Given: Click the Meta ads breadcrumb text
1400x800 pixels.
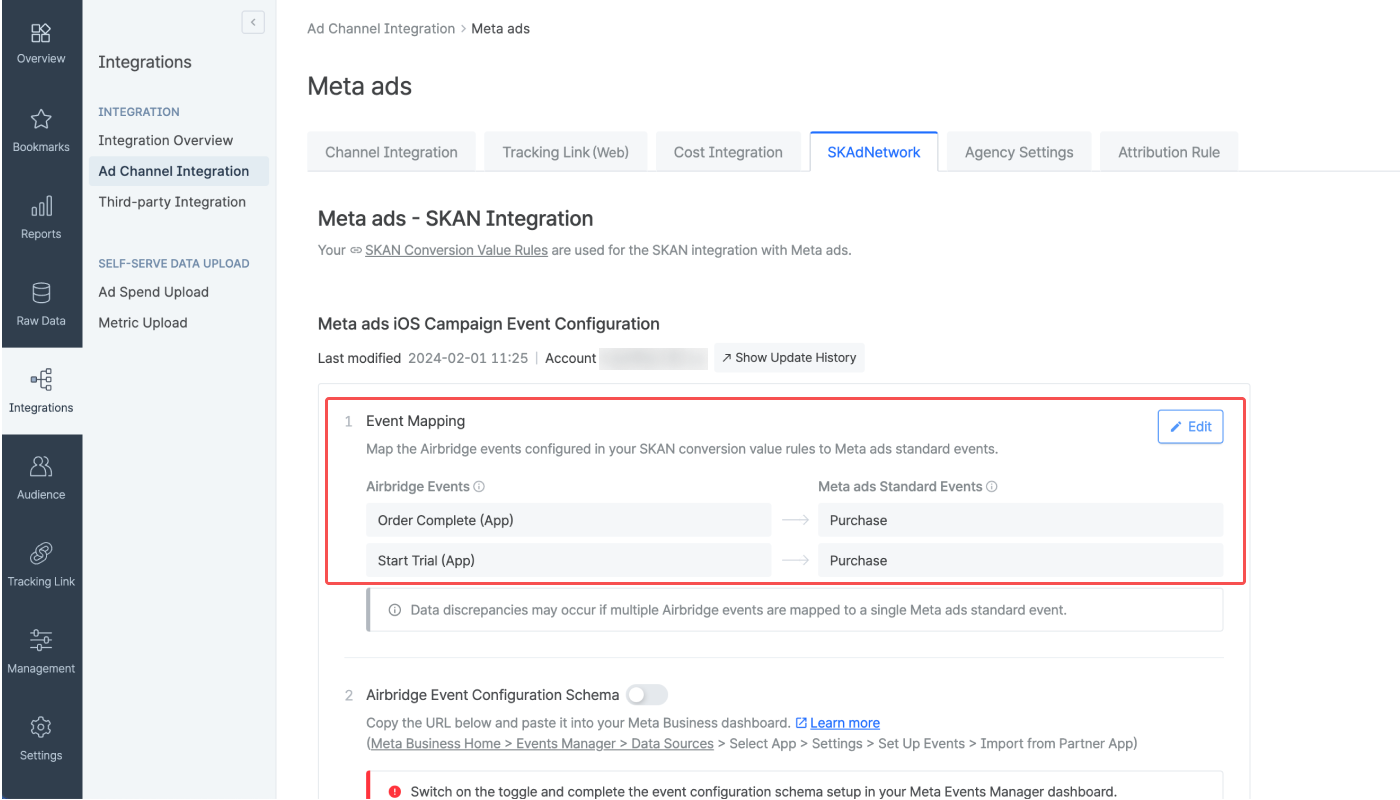Looking at the screenshot, I should [x=501, y=29].
